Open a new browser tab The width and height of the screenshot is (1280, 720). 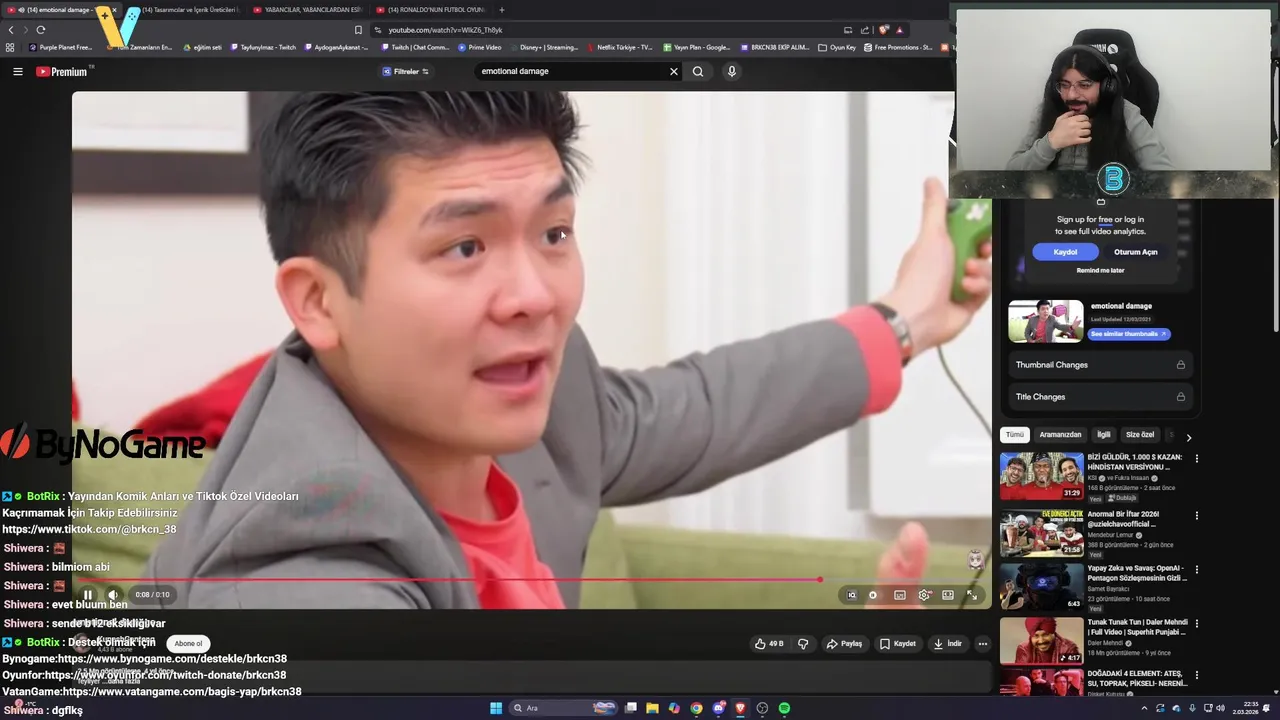[x=502, y=10]
